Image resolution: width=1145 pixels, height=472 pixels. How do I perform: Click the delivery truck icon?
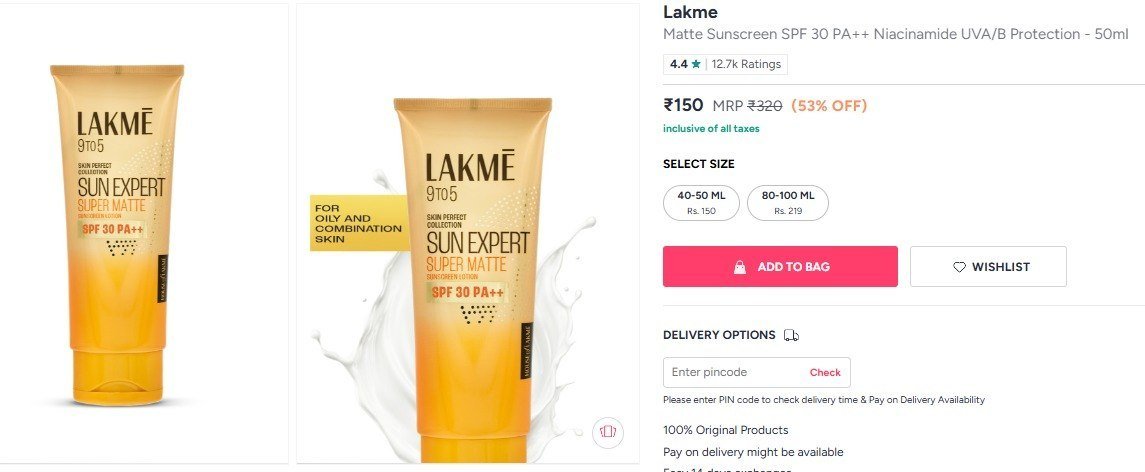tap(791, 335)
